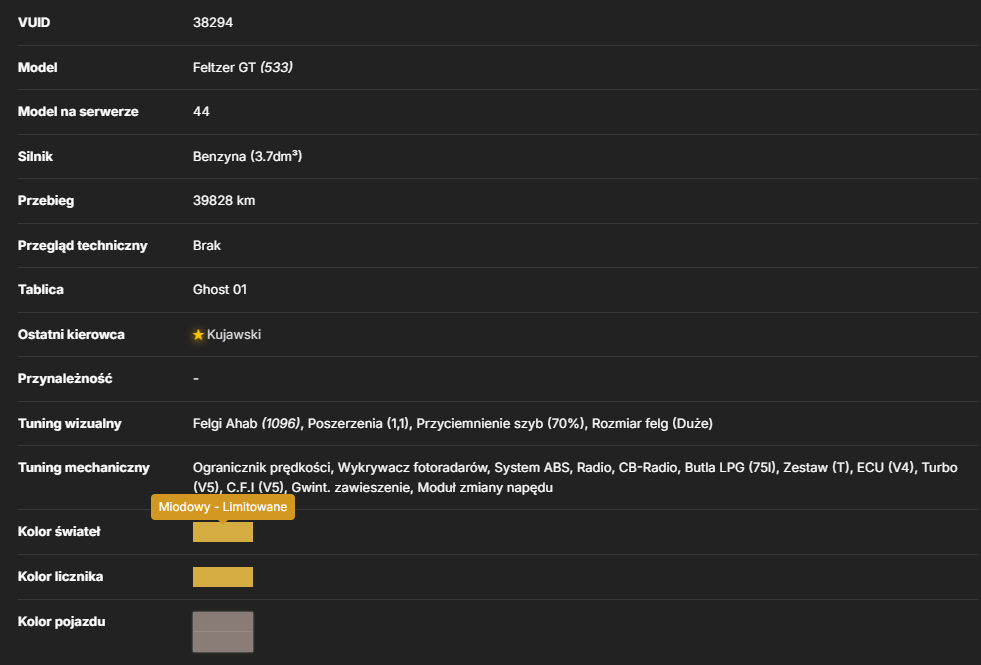Image resolution: width=981 pixels, height=665 pixels.
Task: Click Przyciemnienie szyb (70%) text
Action: [x=501, y=424]
